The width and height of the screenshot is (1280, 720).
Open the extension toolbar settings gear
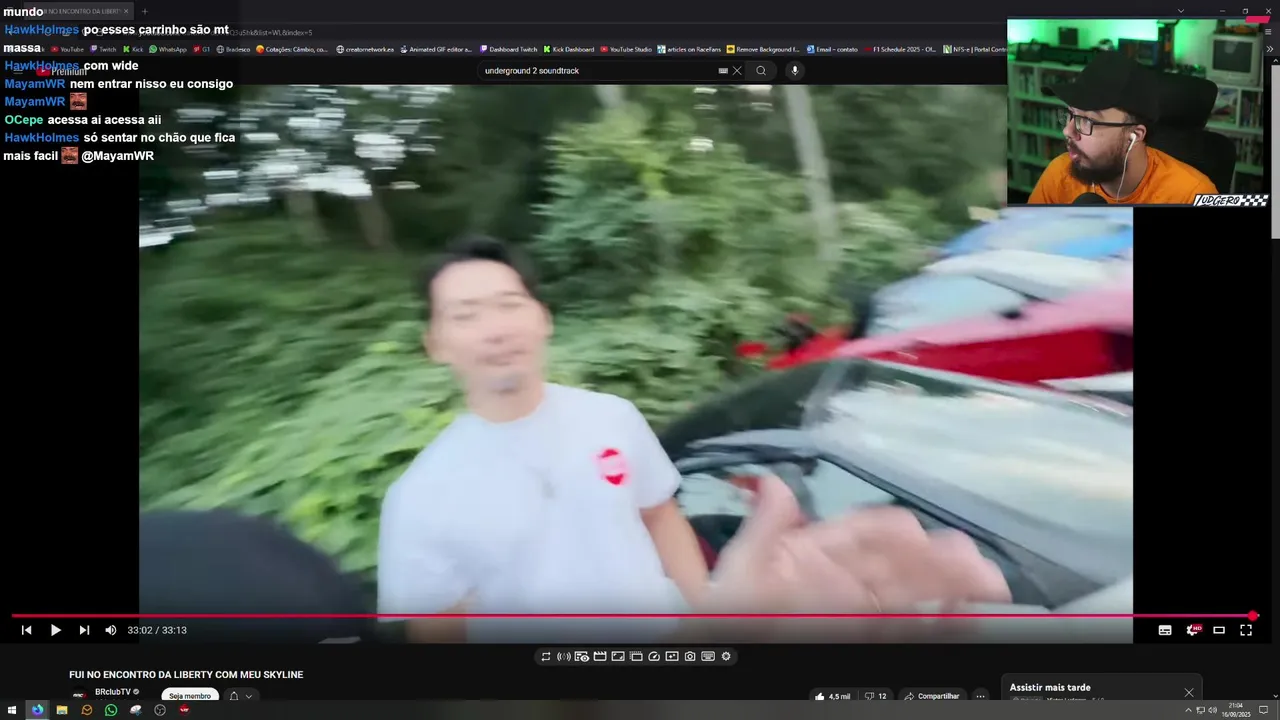(726, 656)
